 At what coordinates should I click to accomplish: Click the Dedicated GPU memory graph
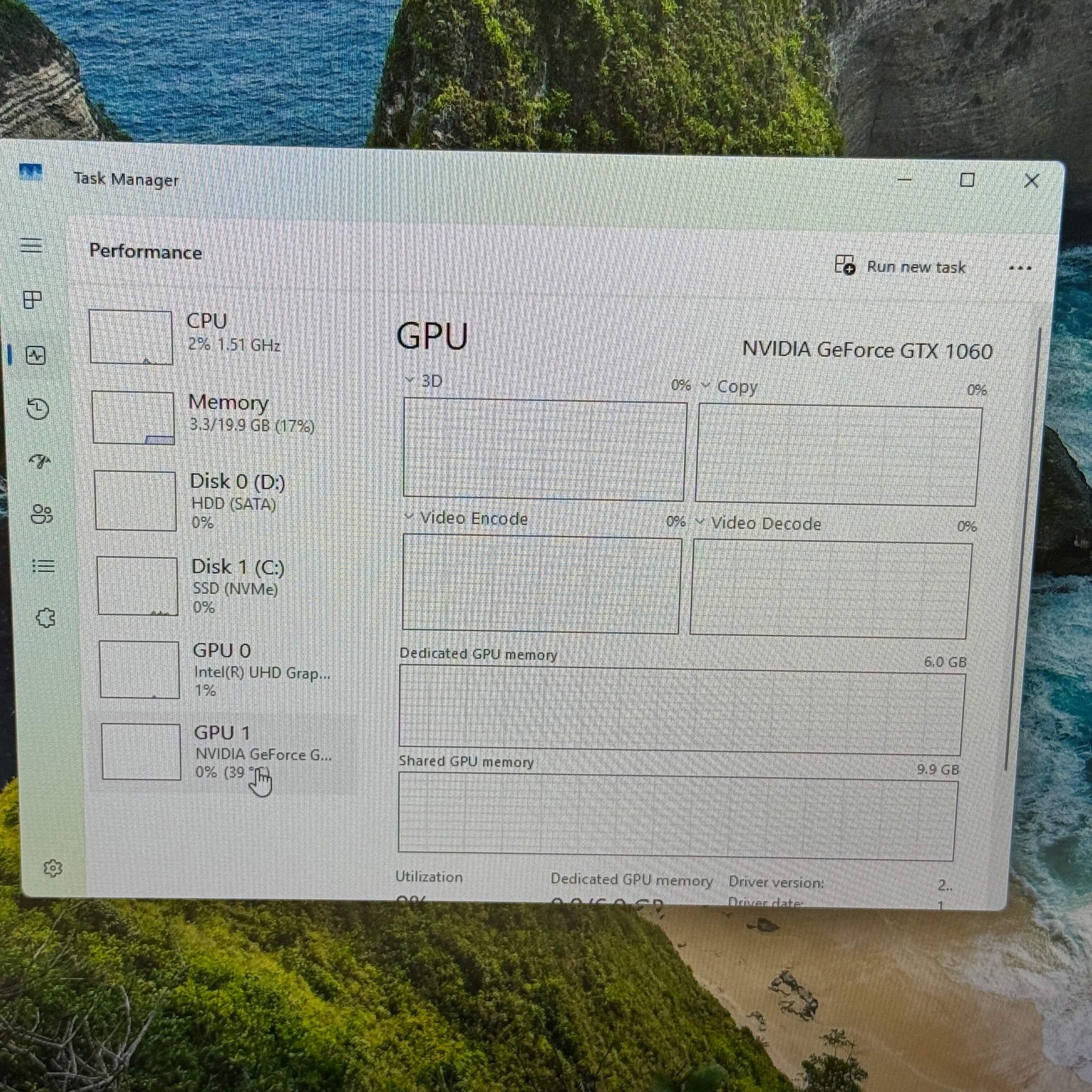682,710
